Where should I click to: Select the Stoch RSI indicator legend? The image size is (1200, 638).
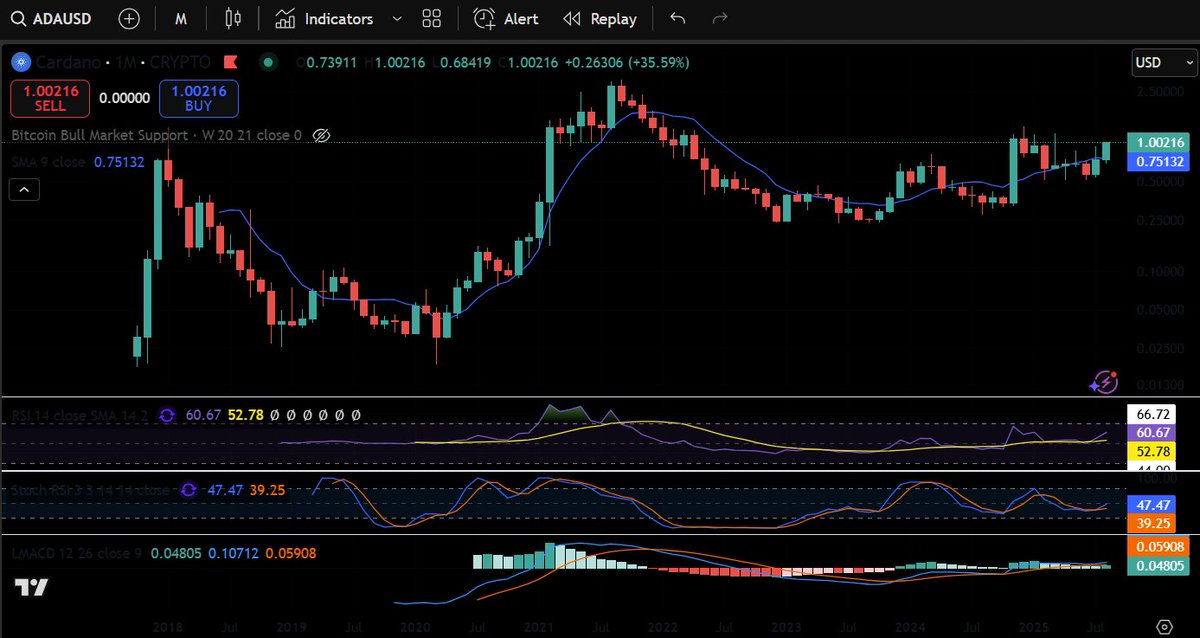coord(90,491)
